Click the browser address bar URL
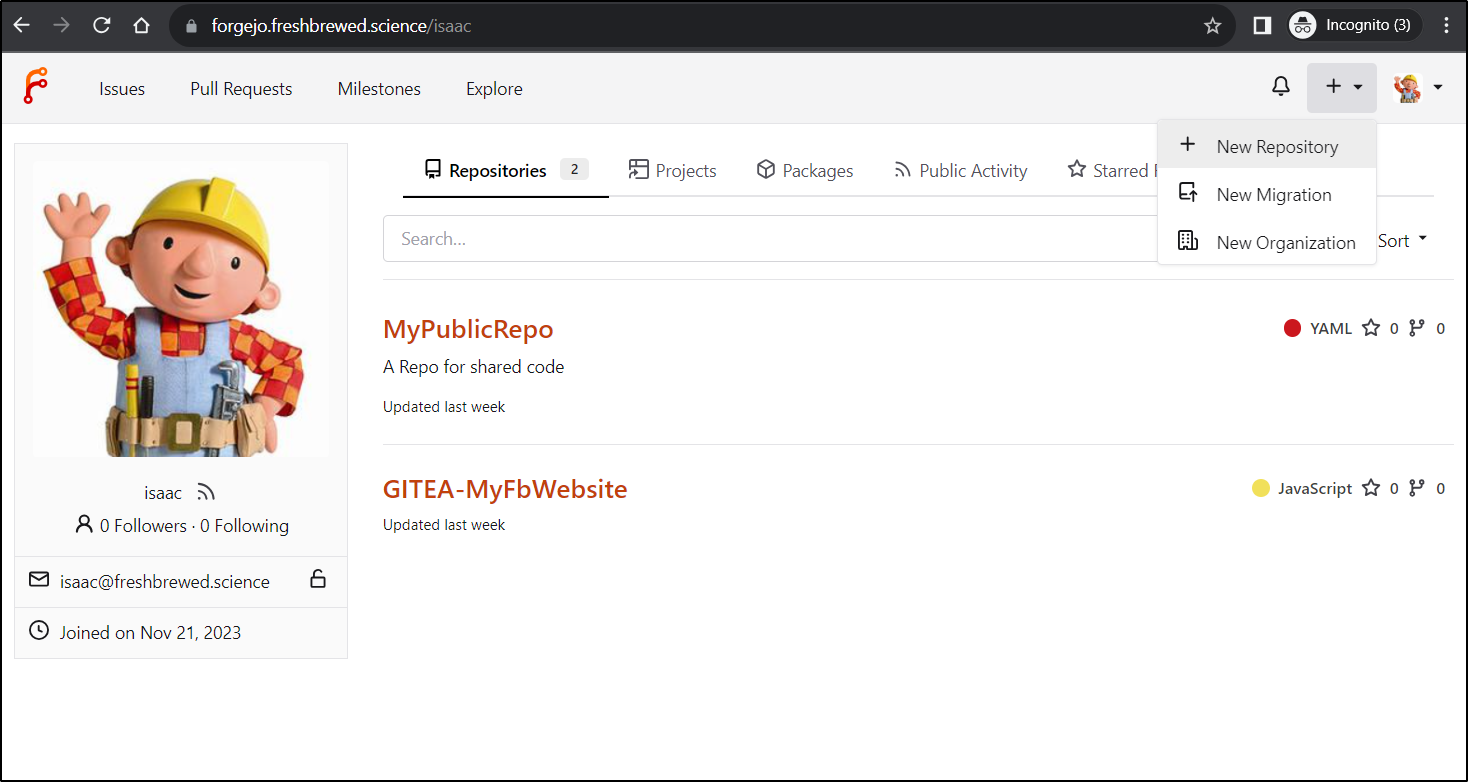The height and width of the screenshot is (782, 1468). click(341, 26)
